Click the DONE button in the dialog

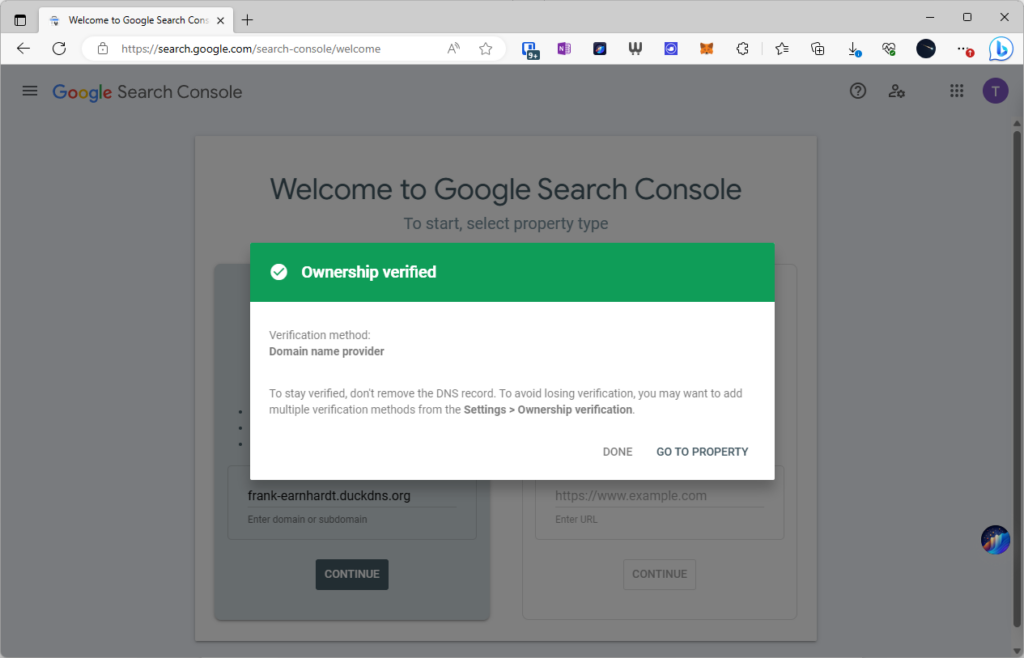[617, 452]
